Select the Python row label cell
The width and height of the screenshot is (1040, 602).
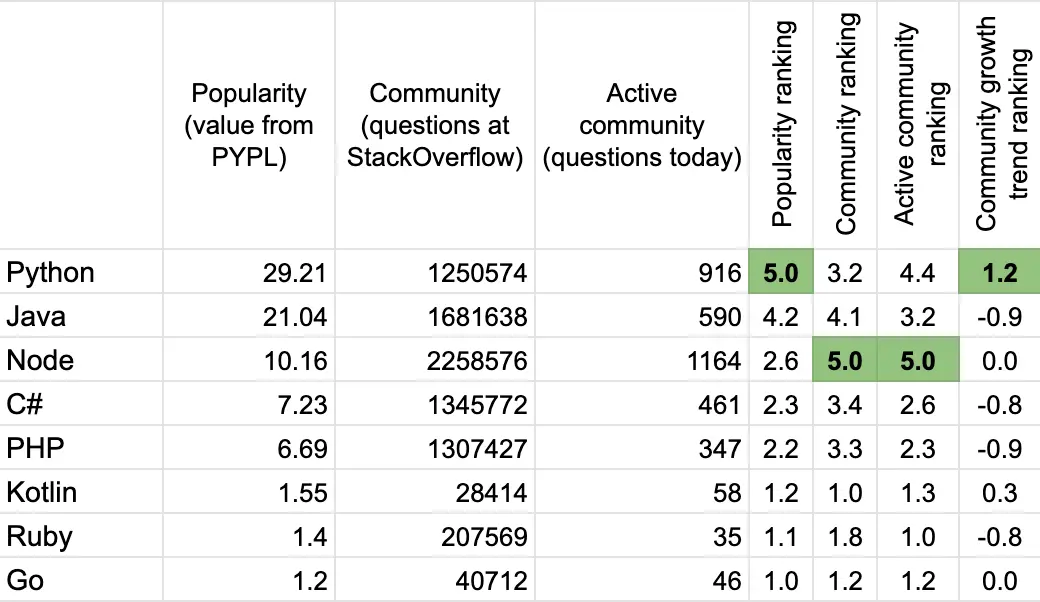(81, 272)
